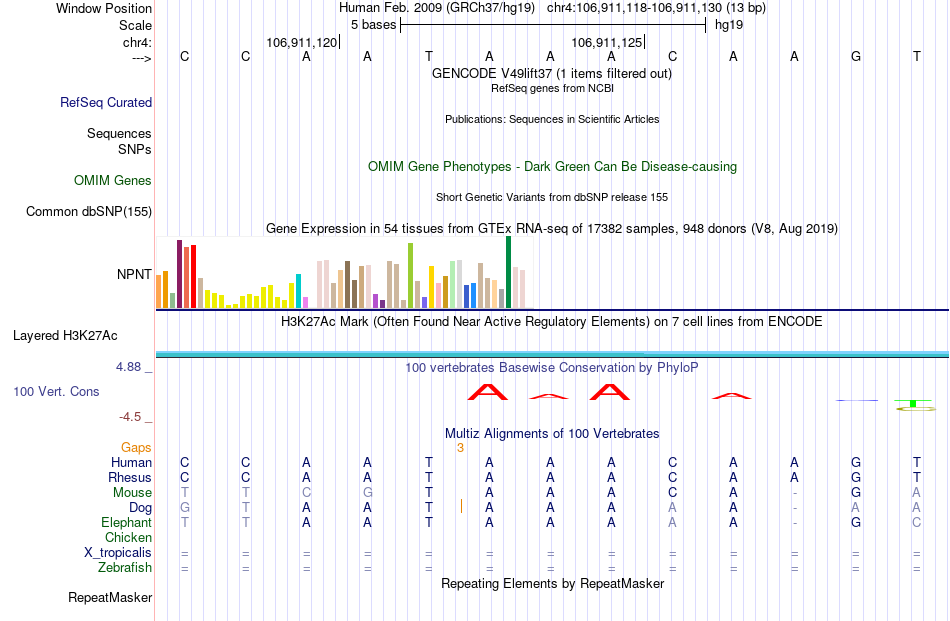Viewport: 950px width, 621px height.
Task: Click the 106,911,120 coordinate label
Action: point(301,42)
